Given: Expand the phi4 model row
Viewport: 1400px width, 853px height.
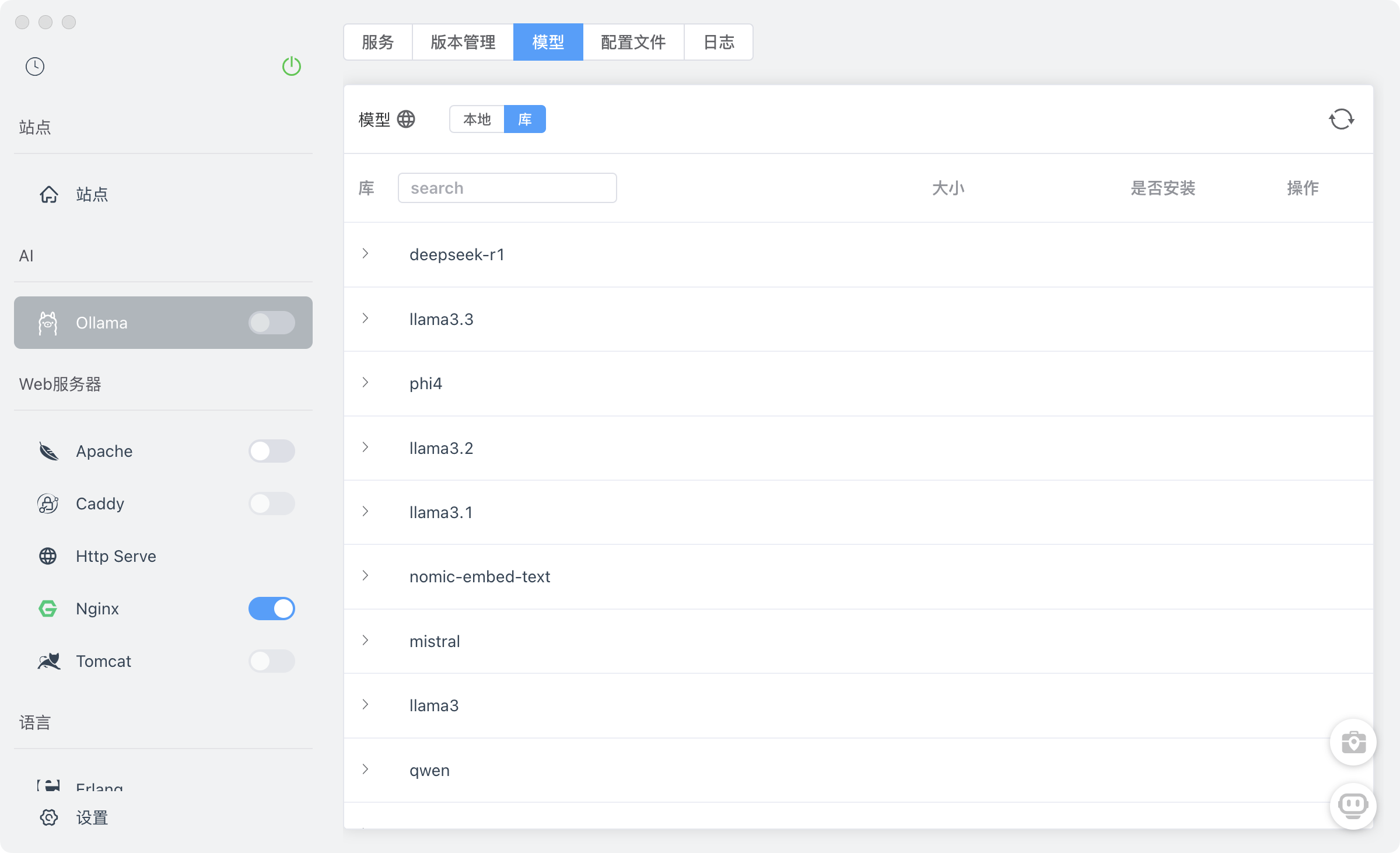Looking at the screenshot, I should click(x=366, y=383).
